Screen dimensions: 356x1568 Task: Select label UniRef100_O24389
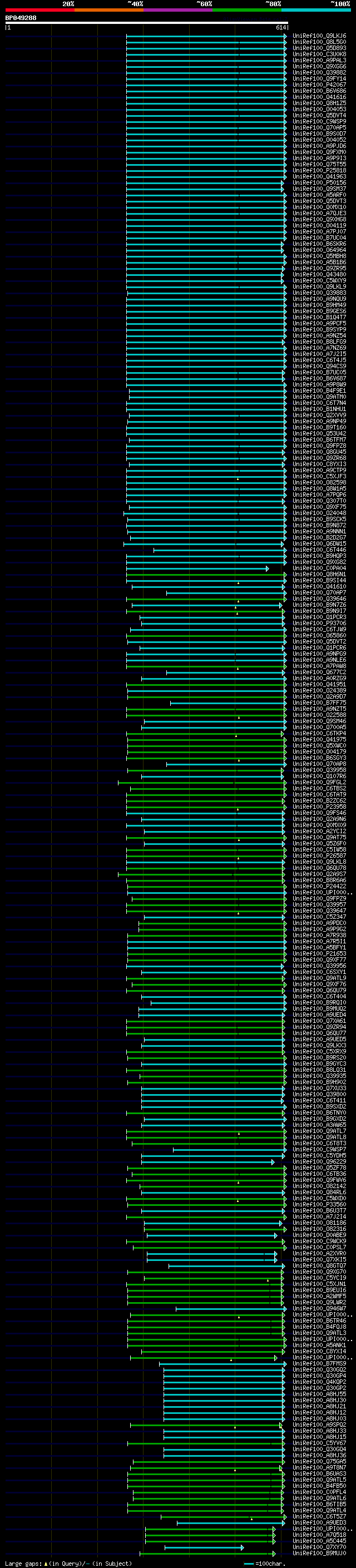pos(319,691)
